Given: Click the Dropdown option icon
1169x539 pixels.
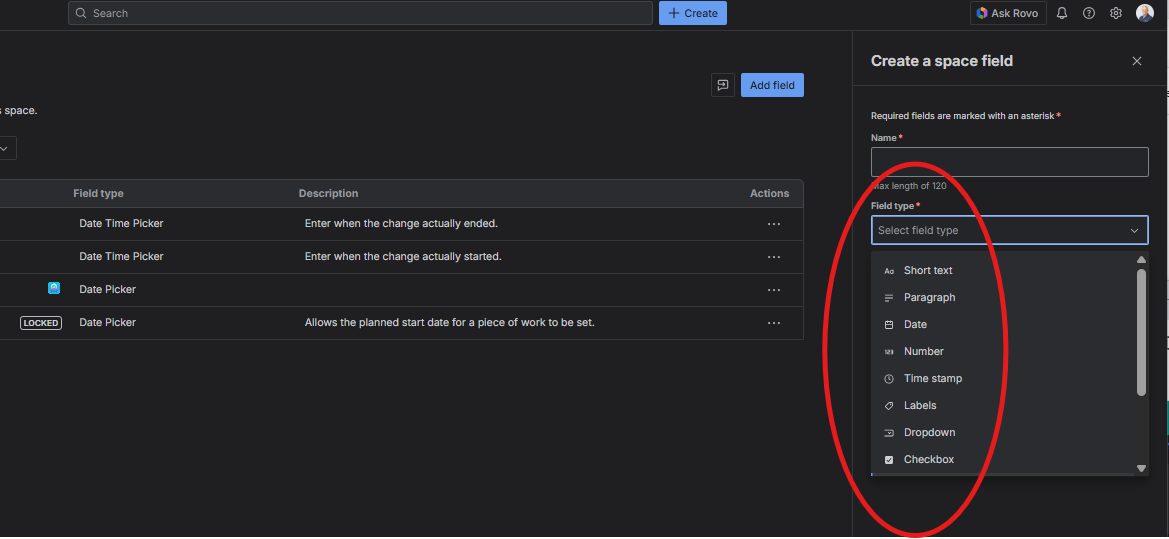Looking at the screenshot, I should (x=889, y=432).
